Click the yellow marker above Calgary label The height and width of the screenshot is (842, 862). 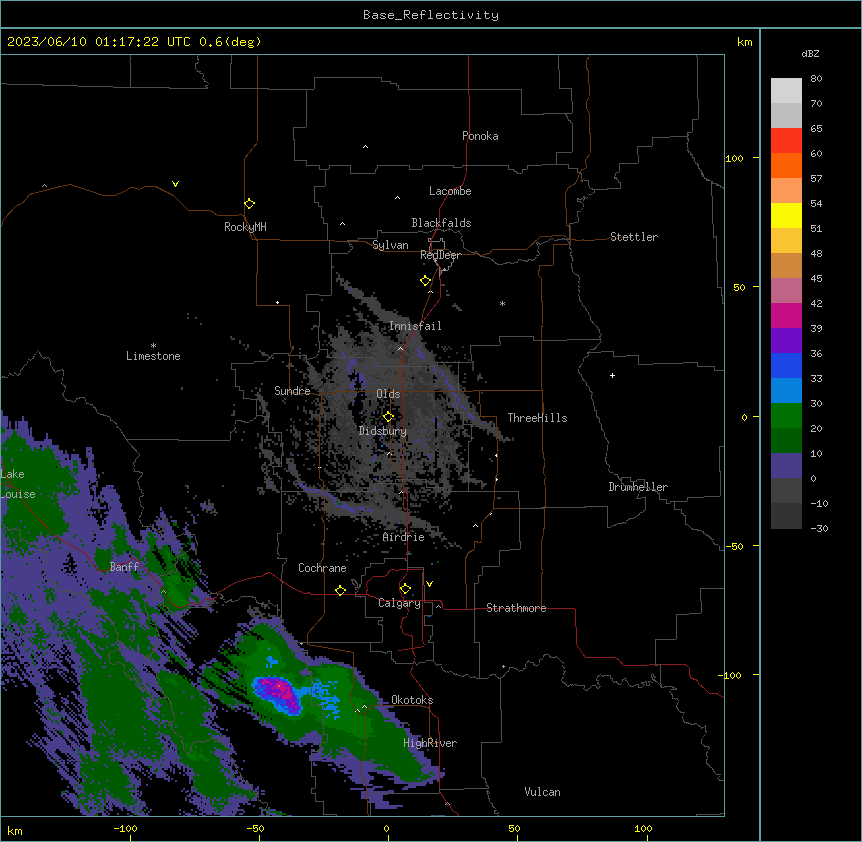(405, 589)
